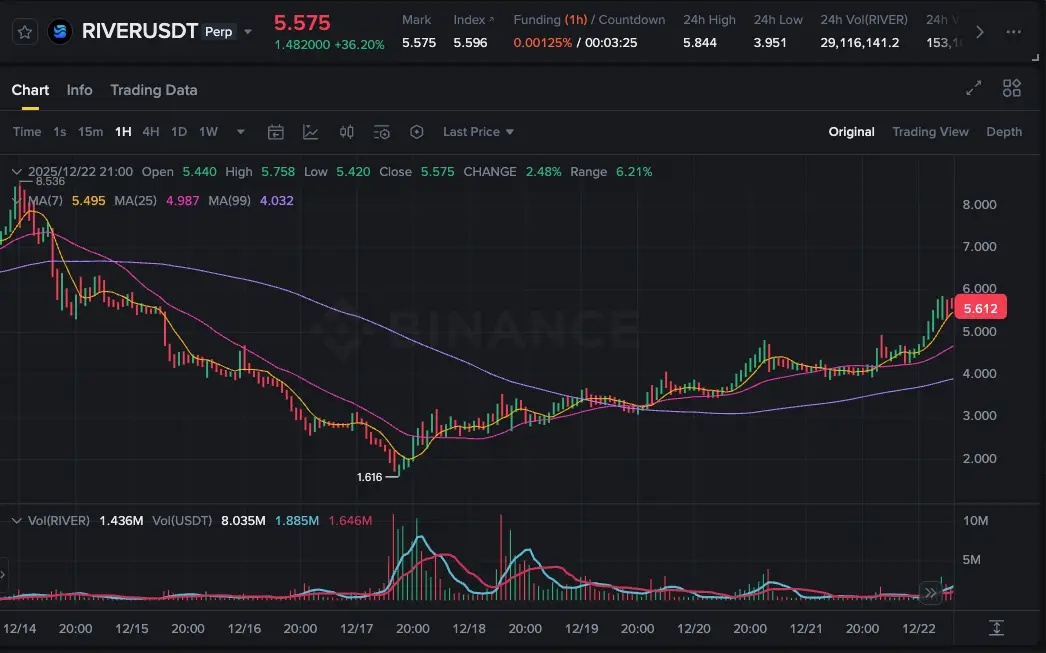Click the three-dot more options icon
The width and height of the screenshot is (1046, 653).
[x=1013, y=32]
